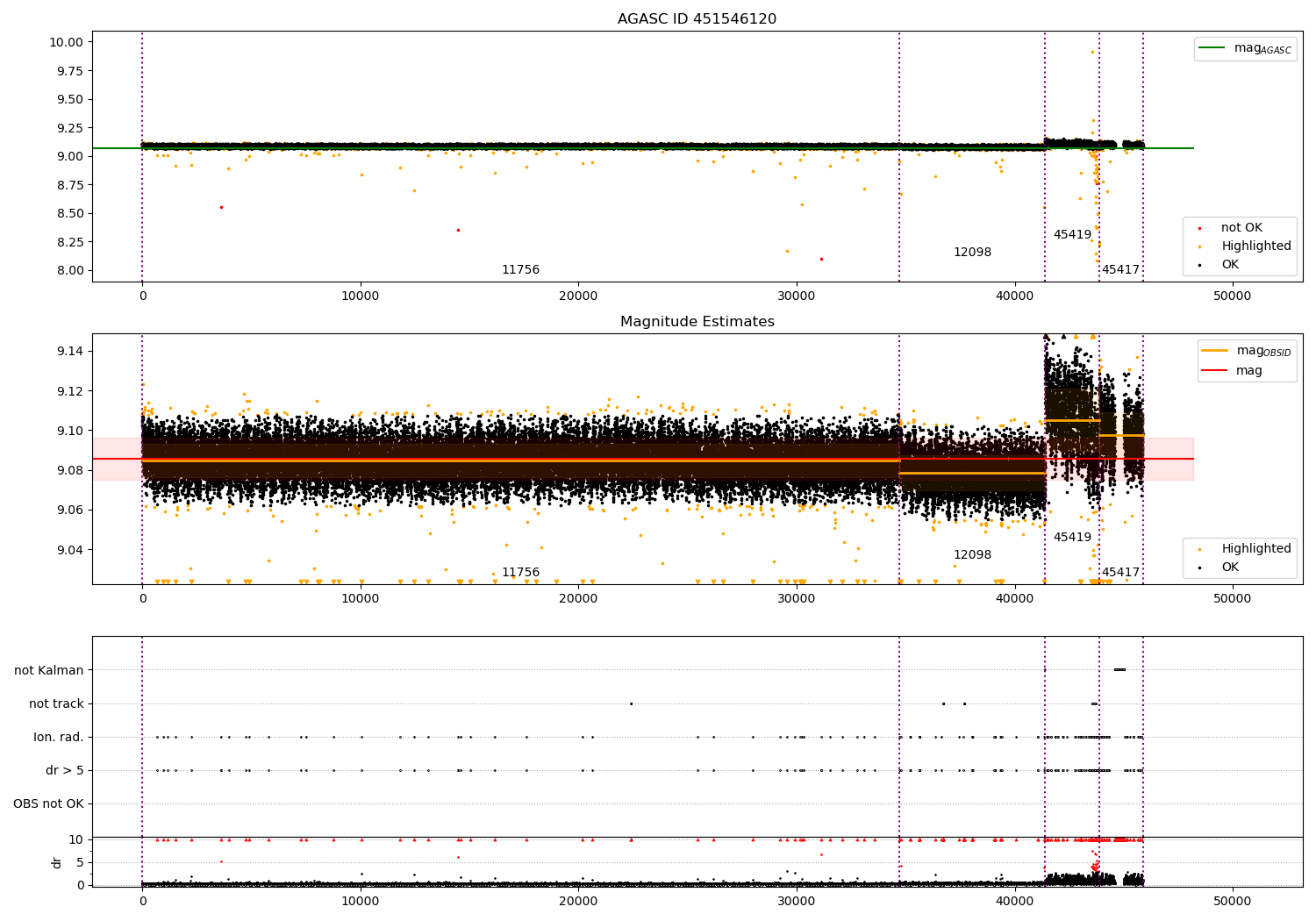Click the red line sample beside 'mag' legend entry

click(1214, 371)
